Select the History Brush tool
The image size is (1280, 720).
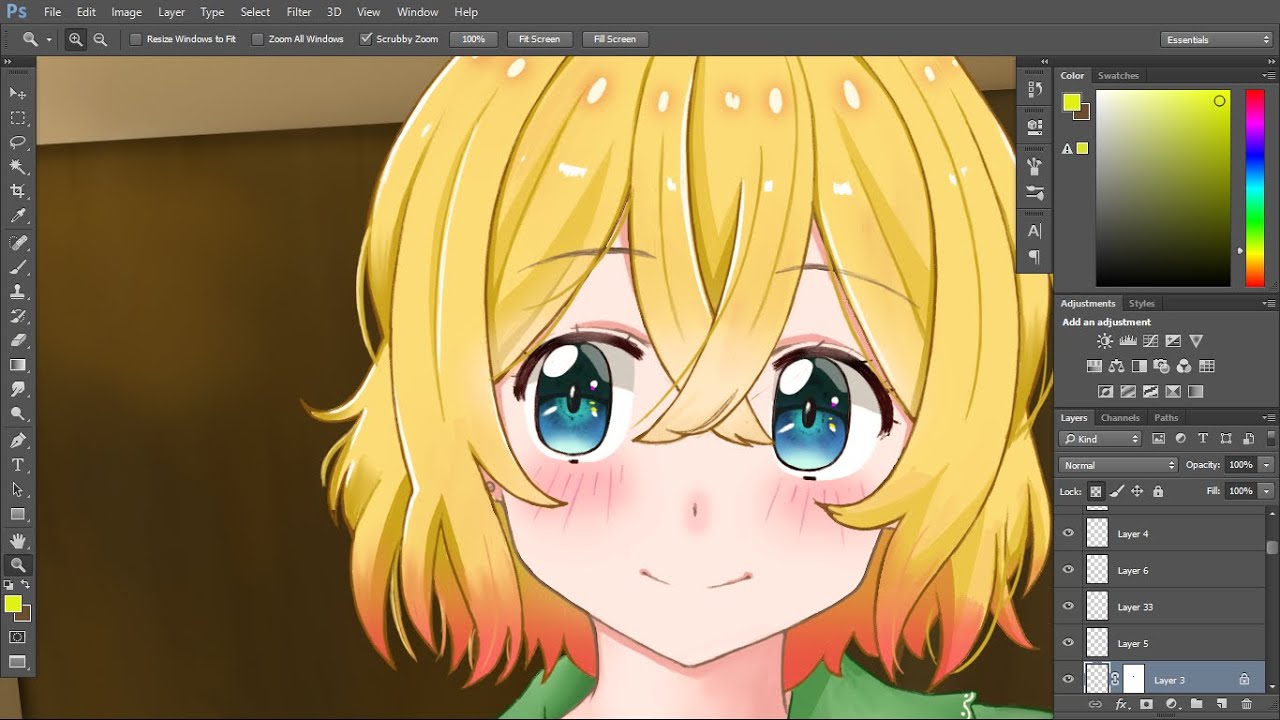click(18, 316)
